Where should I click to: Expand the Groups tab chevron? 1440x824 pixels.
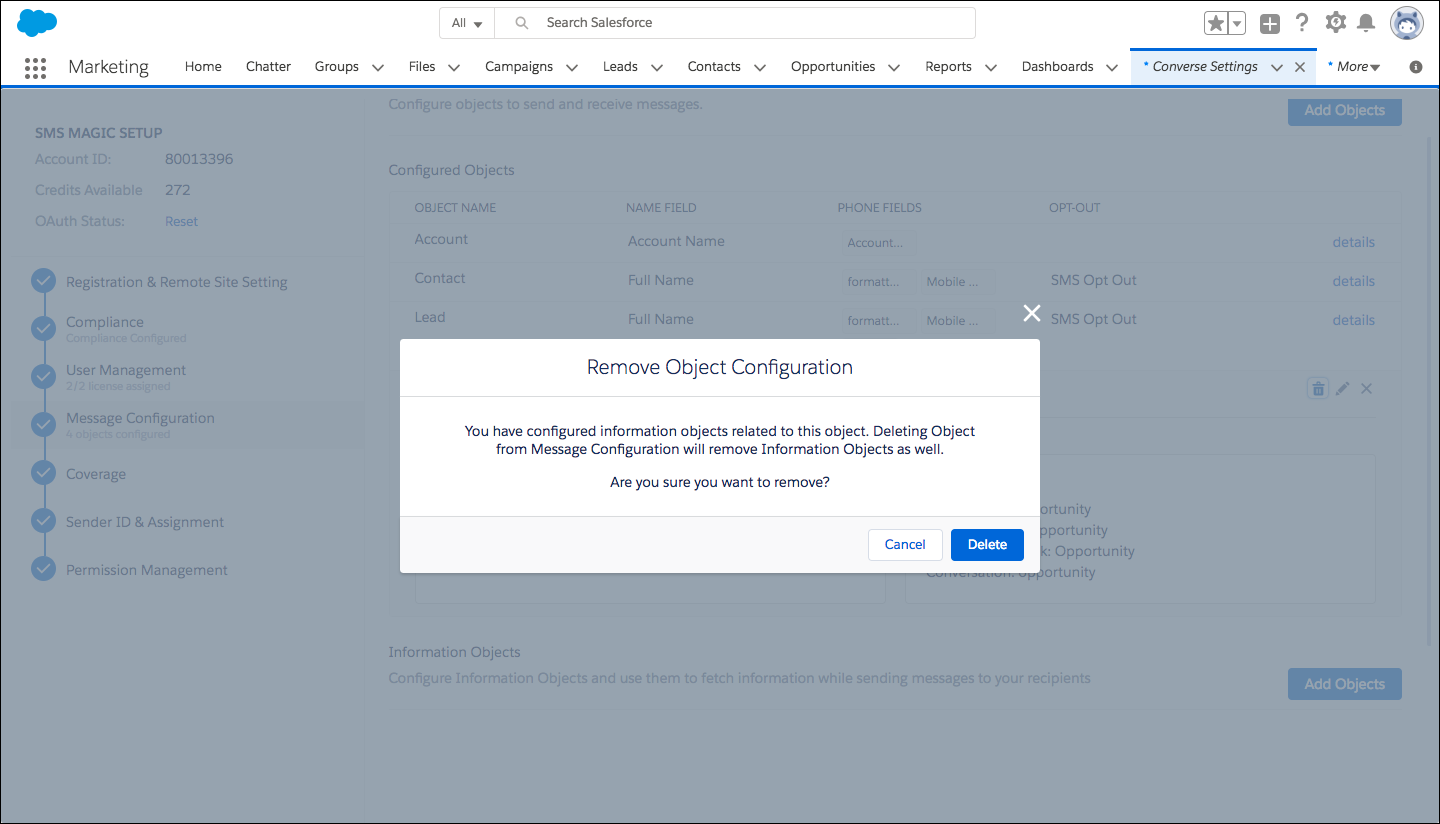coord(378,68)
